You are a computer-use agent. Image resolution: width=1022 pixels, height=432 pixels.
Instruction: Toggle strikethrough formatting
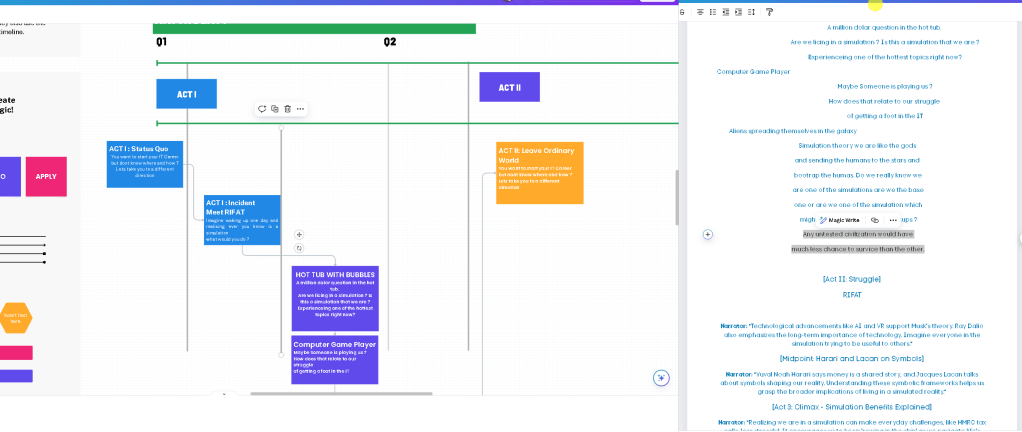(682, 12)
